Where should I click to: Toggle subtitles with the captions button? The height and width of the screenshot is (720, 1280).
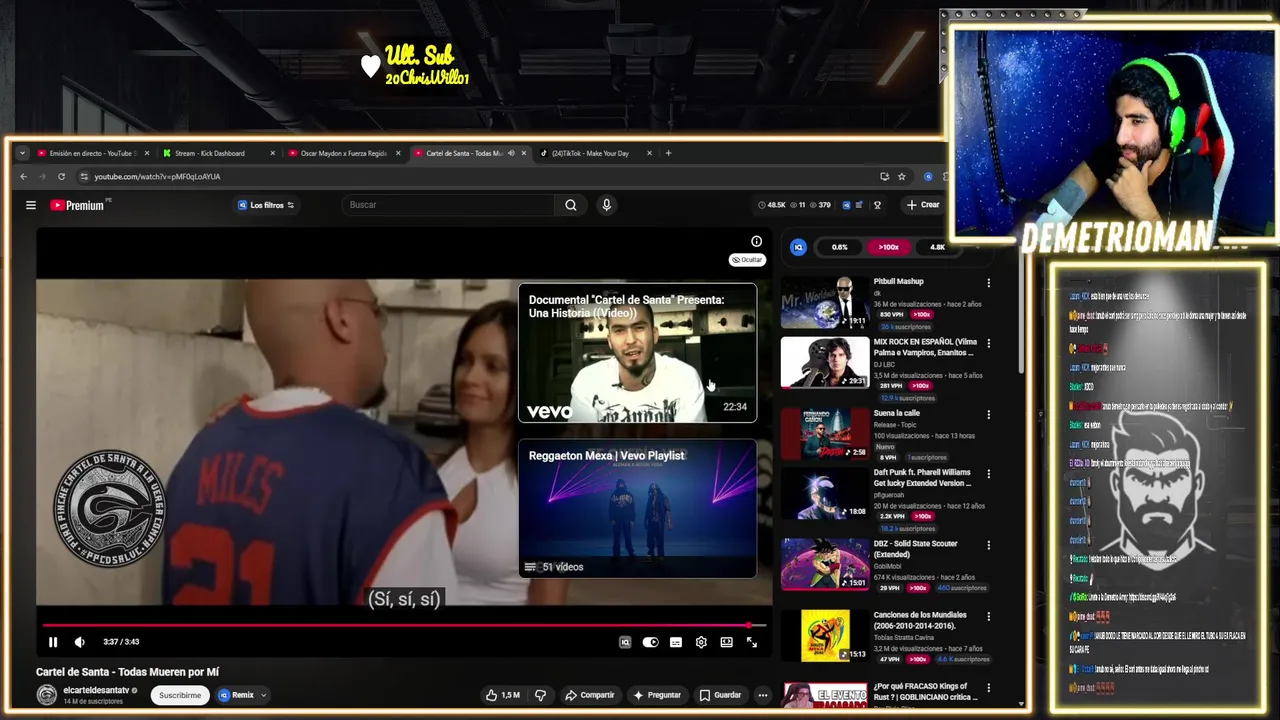point(676,642)
